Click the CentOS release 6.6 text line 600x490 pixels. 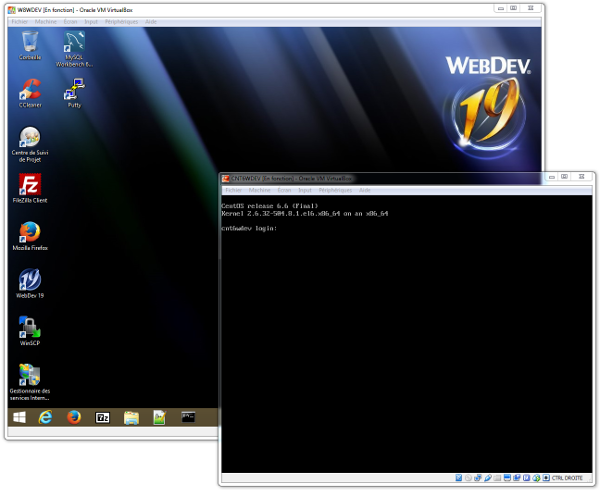269,206
